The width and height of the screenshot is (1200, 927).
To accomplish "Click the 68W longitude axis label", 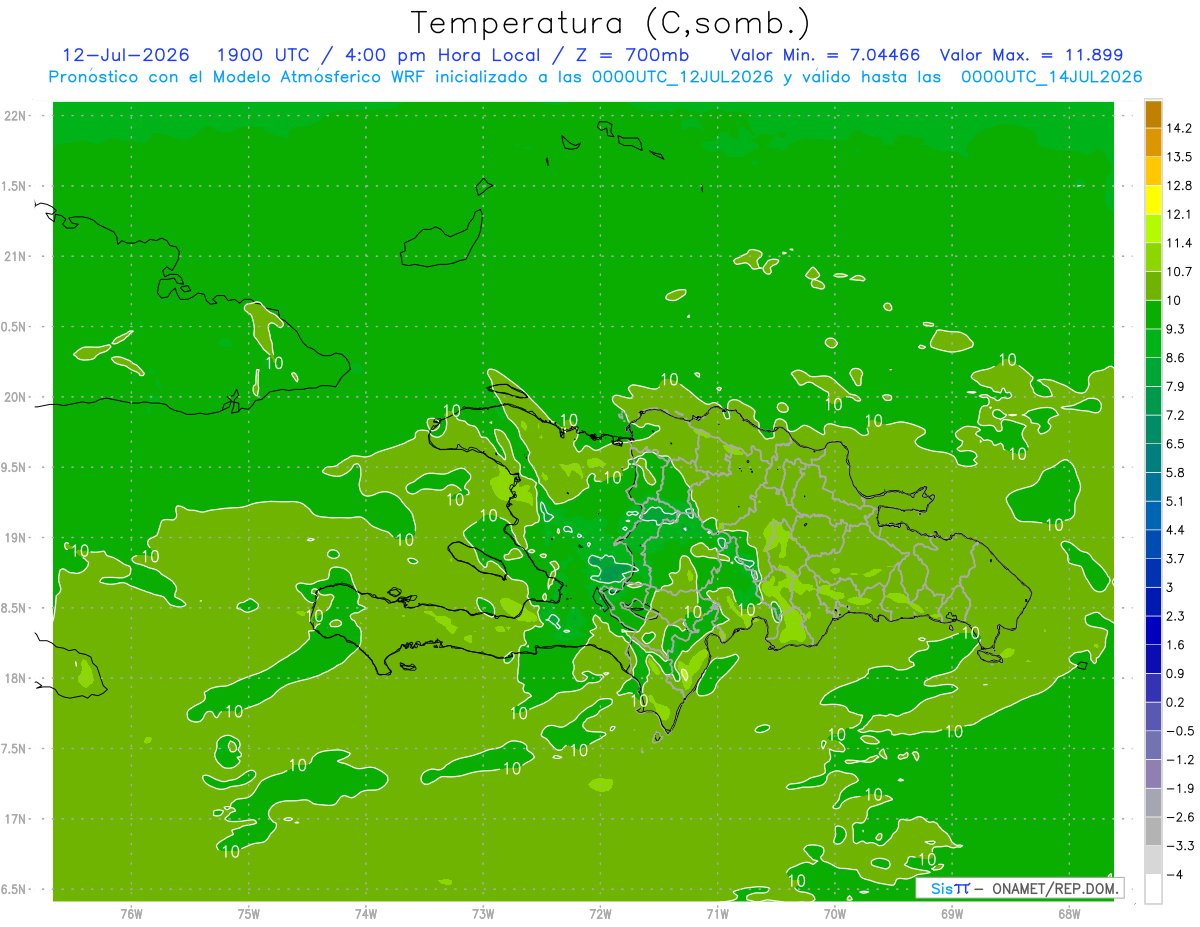I will [x=1069, y=914].
